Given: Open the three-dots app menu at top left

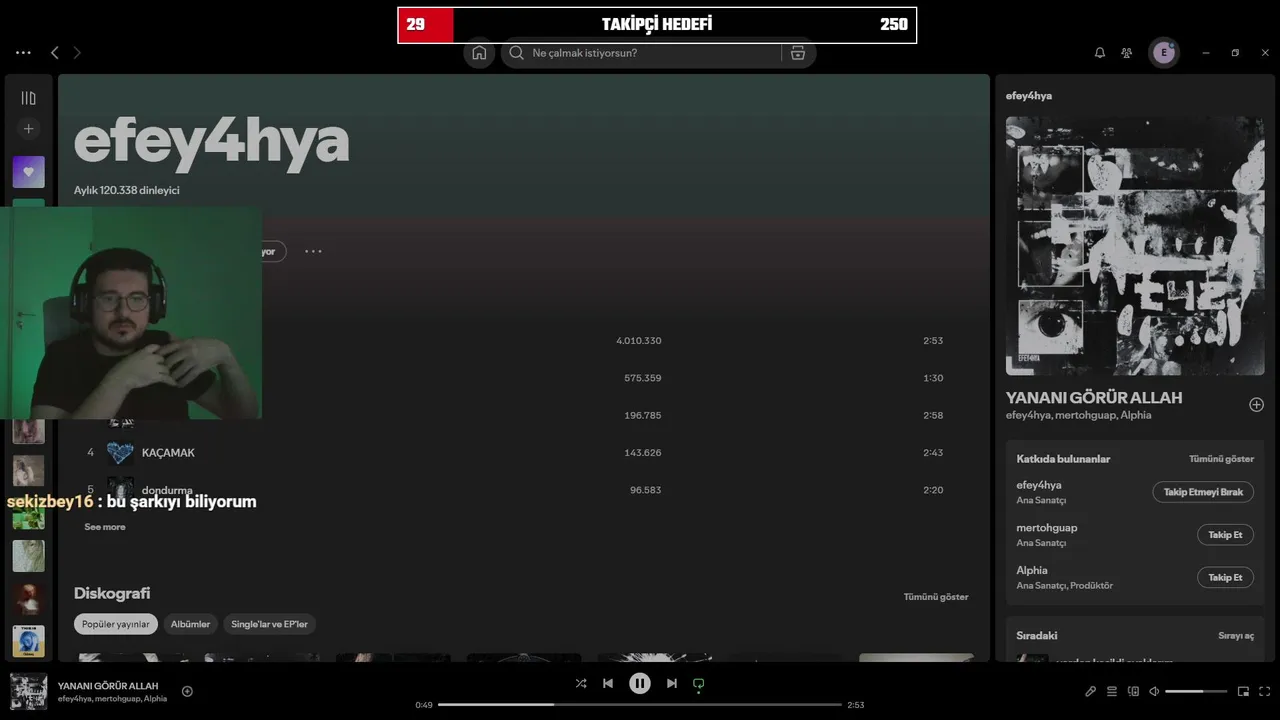Looking at the screenshot, I should [23, 53].
